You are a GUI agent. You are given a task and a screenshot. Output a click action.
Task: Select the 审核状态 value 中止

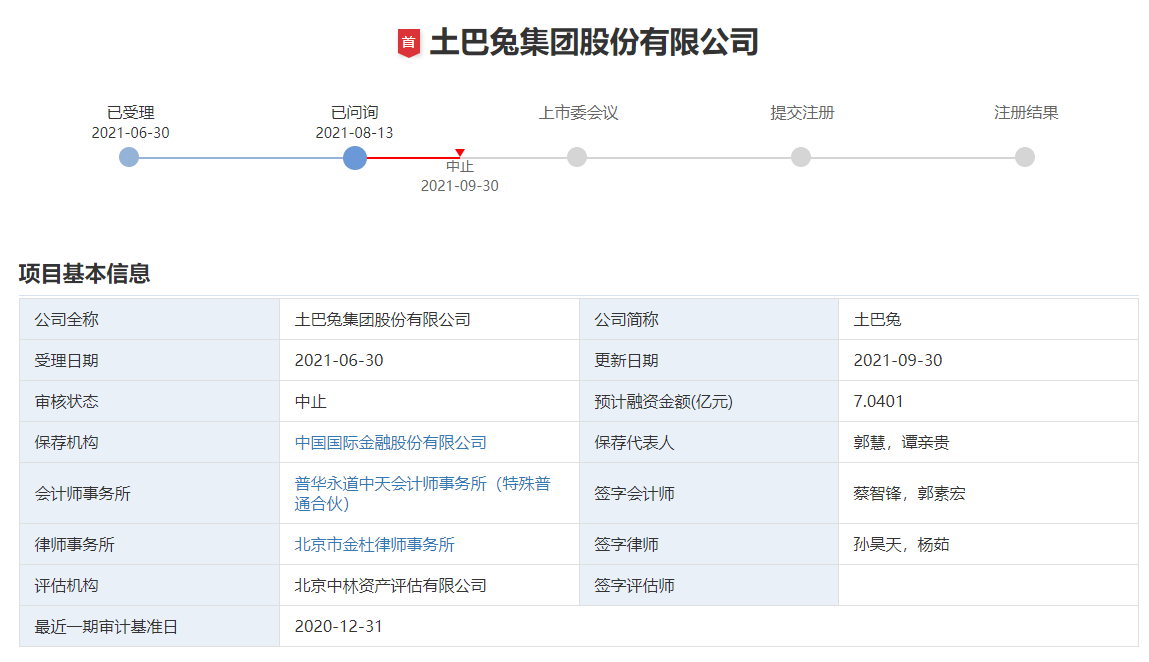[309, 401]
